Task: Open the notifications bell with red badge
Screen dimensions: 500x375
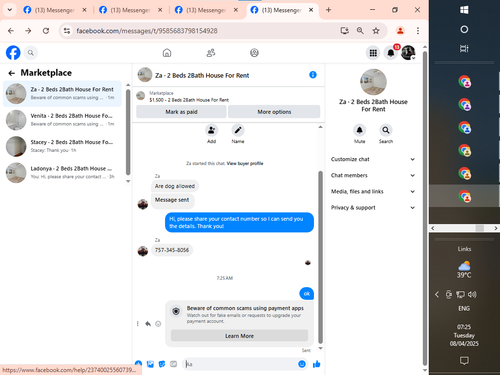Action: point(391,53)
